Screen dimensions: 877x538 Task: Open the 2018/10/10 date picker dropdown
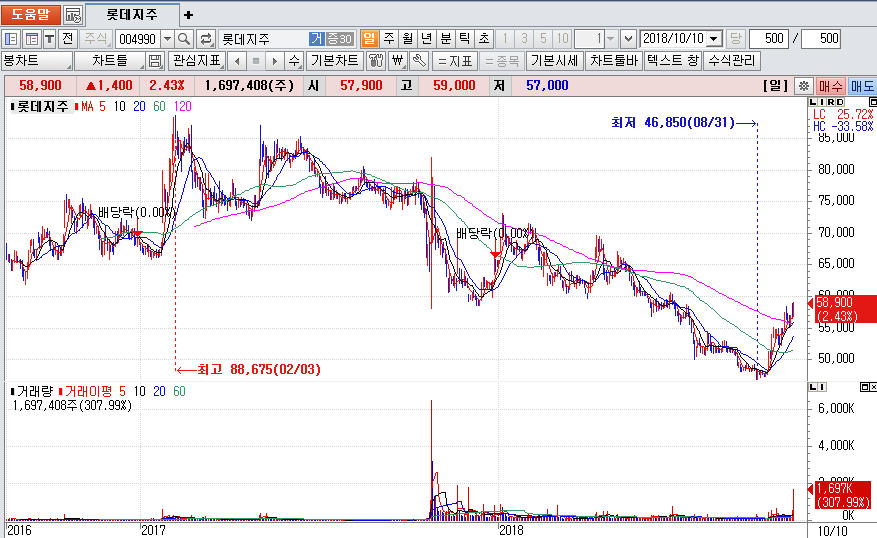713,38
